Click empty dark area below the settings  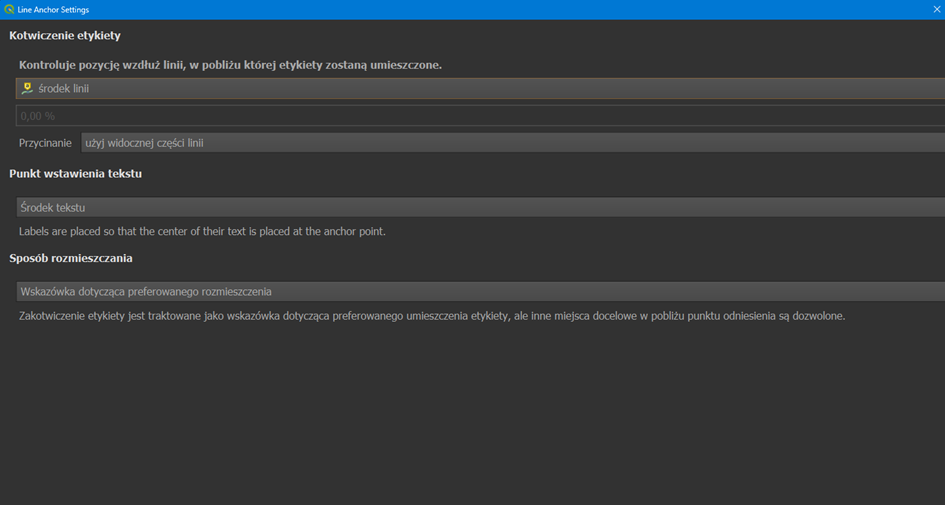[470, 420]
